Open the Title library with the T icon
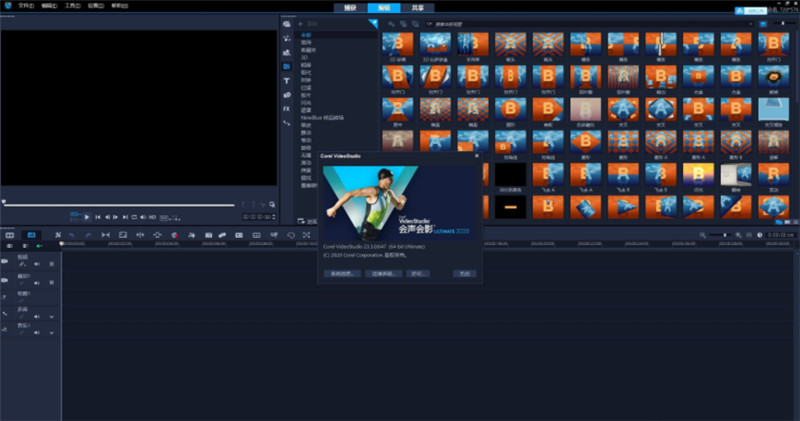Viewport: 800px width, 421px height. coord(287,81)
